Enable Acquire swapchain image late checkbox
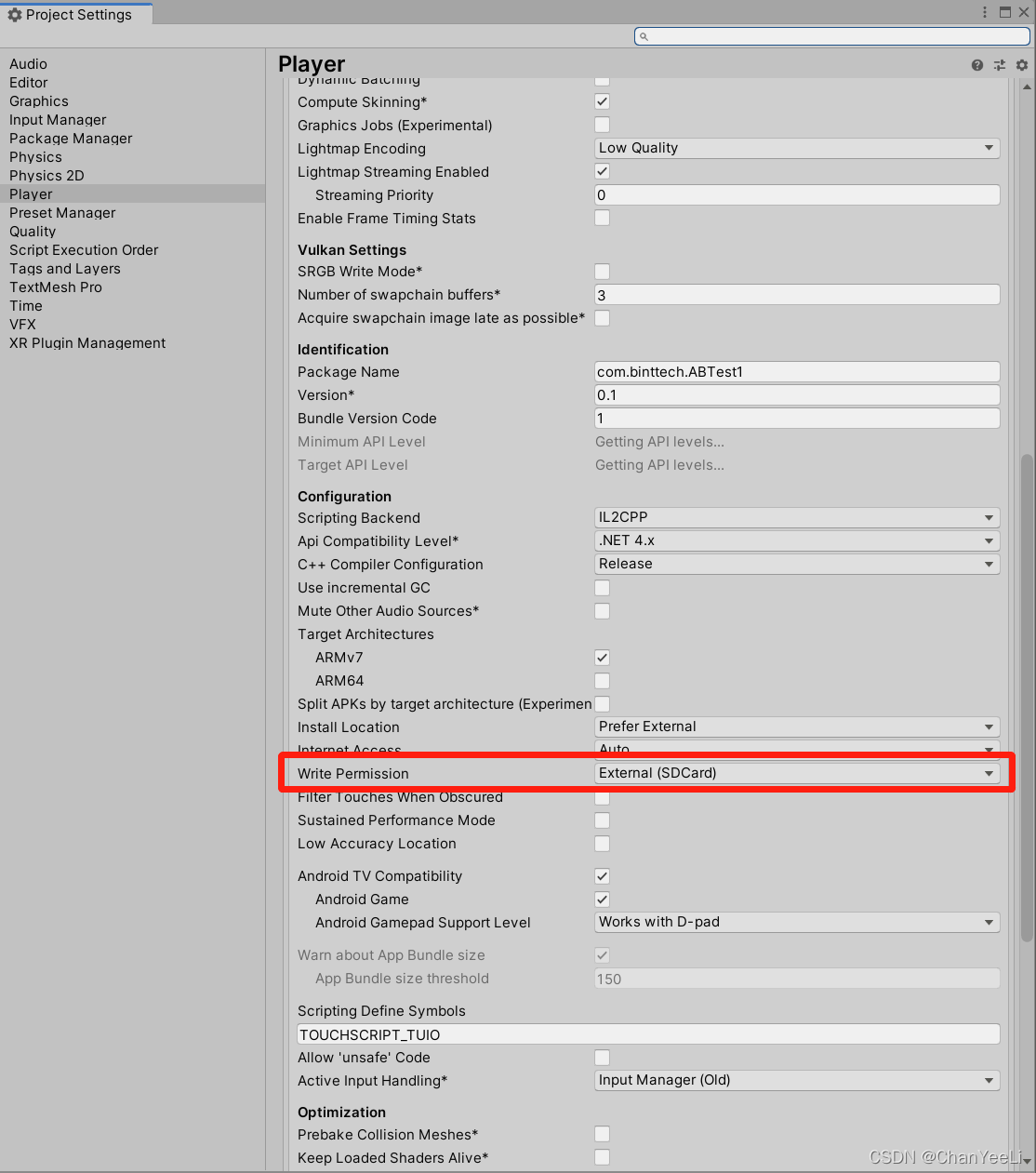The width and height of the screenshot is (1036, 1173). click(x=603, y=318)
